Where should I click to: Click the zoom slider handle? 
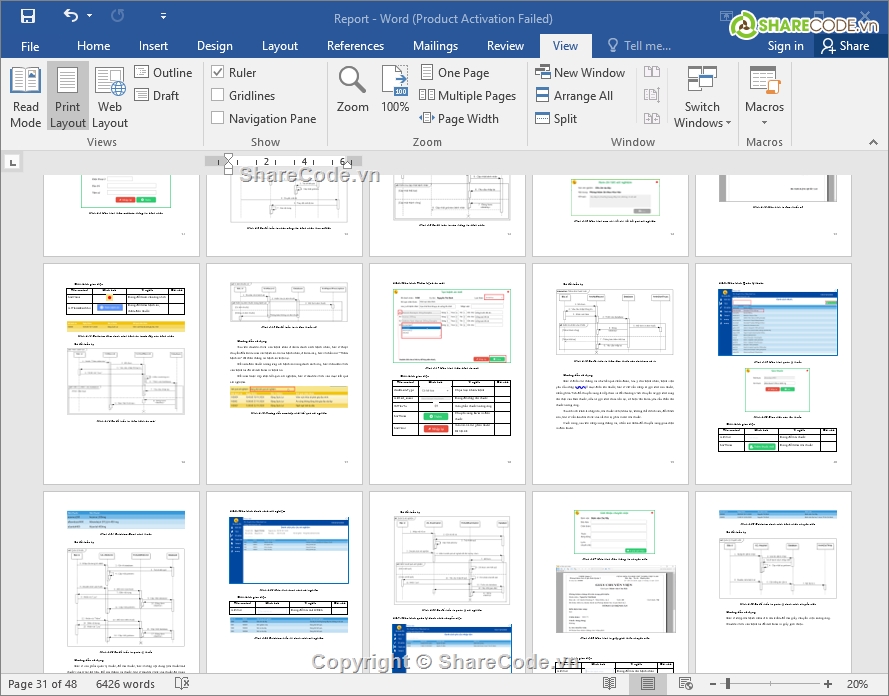tap(728, 684)
